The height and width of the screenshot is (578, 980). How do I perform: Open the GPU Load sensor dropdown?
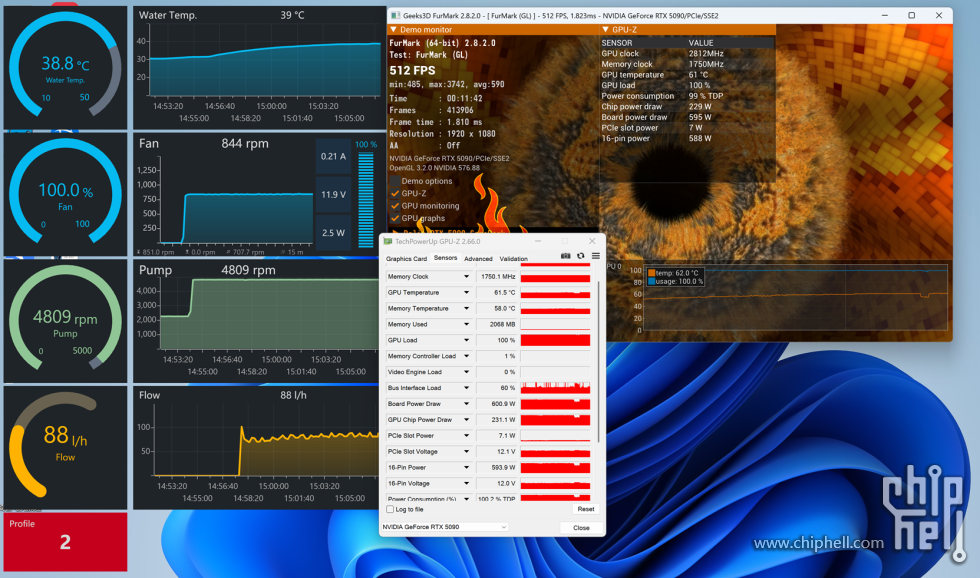466,340
